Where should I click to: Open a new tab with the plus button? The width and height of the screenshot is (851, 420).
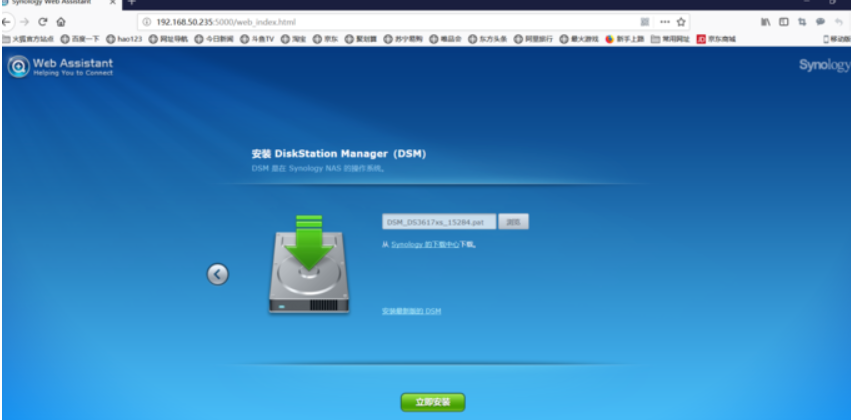tap(131, 2)
